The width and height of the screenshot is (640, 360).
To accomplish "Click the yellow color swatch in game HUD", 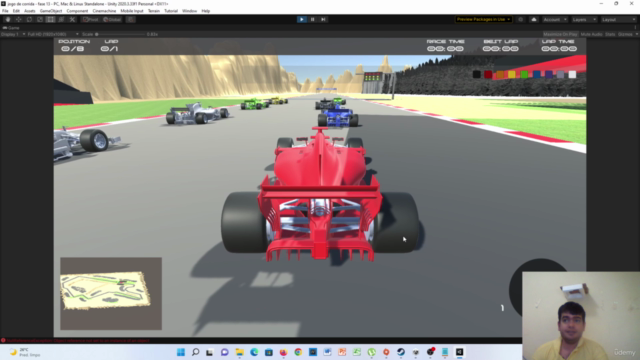I will point(512,74).
